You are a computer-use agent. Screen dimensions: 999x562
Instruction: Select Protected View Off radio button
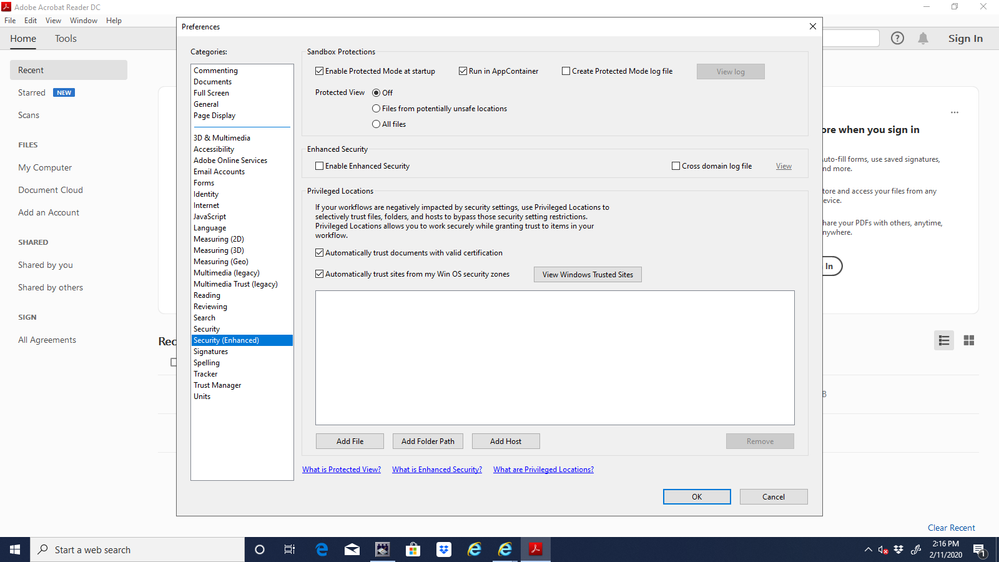pyautogui.click(x=376, y=93)
